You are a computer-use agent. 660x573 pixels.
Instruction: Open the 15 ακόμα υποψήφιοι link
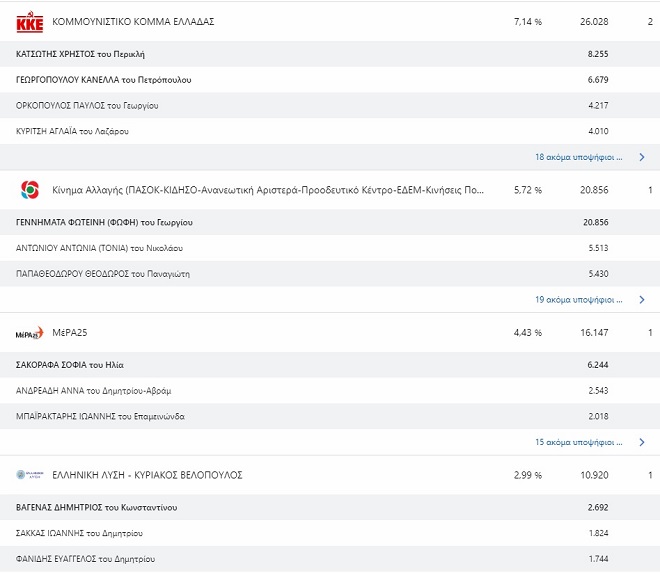point(578,442)
